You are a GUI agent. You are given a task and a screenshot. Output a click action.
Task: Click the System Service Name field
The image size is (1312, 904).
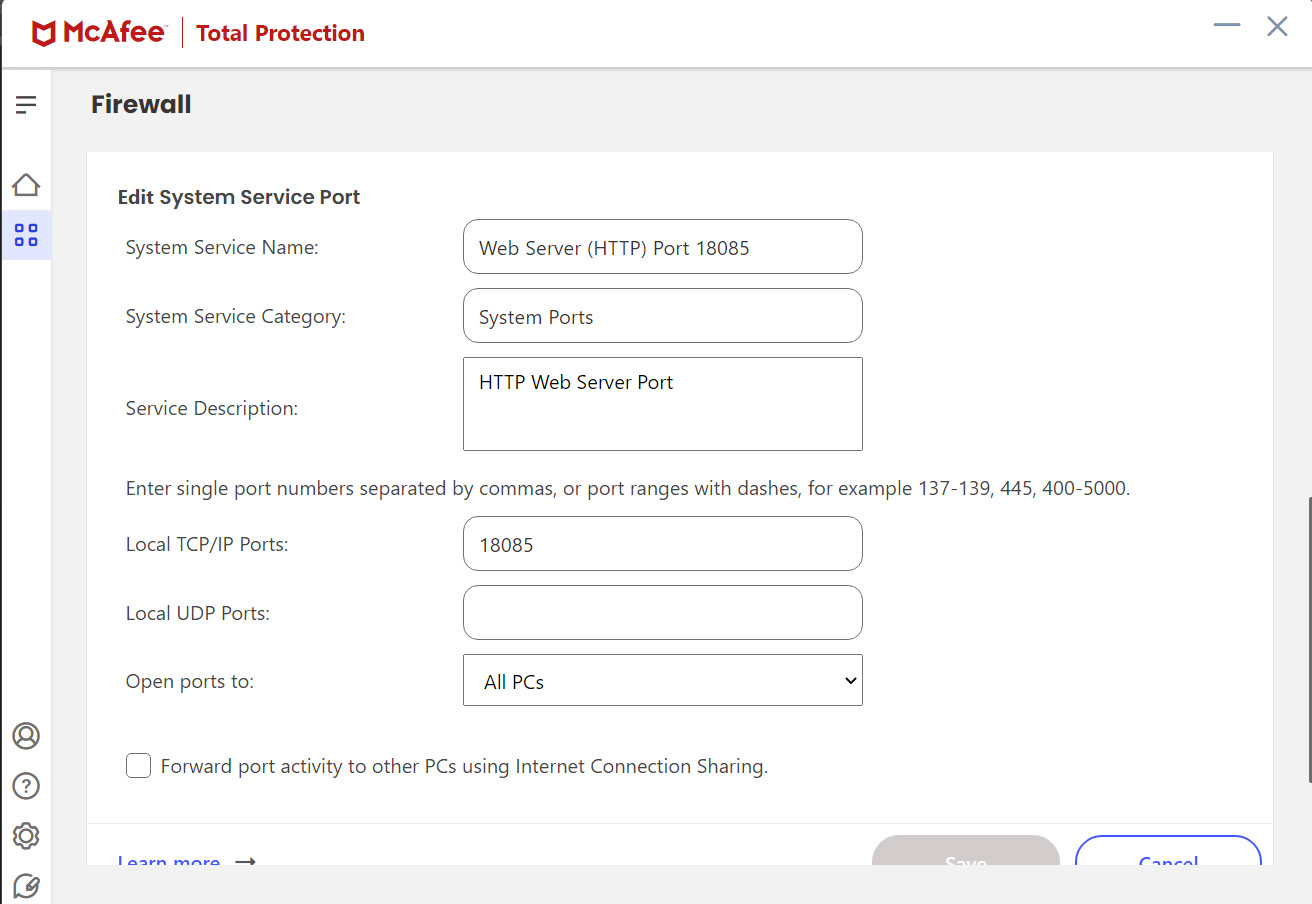click(662, 247)
